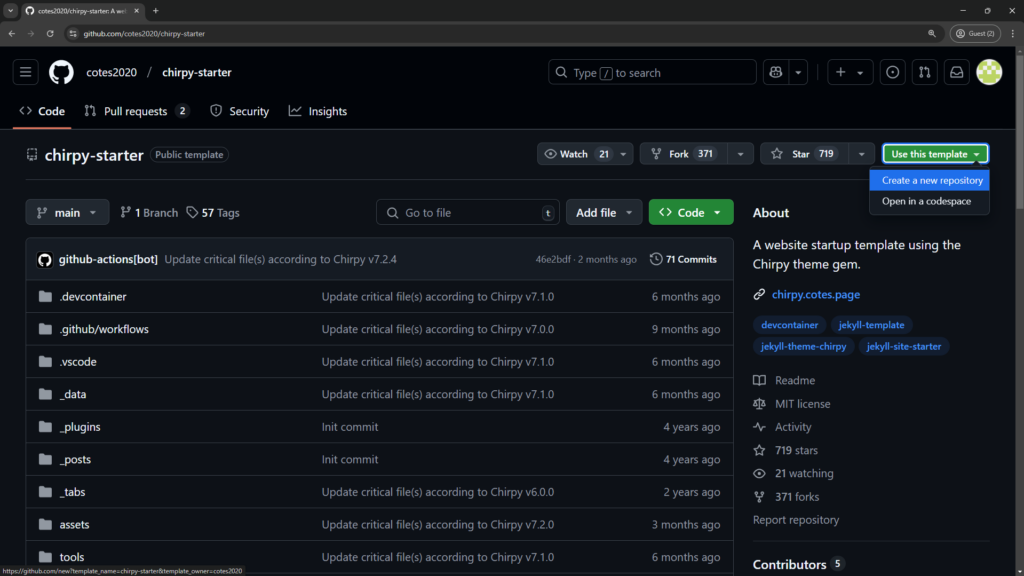
Task: Switch to Pull requests tab
Action: pyautogui.click(x=136, y=111)
